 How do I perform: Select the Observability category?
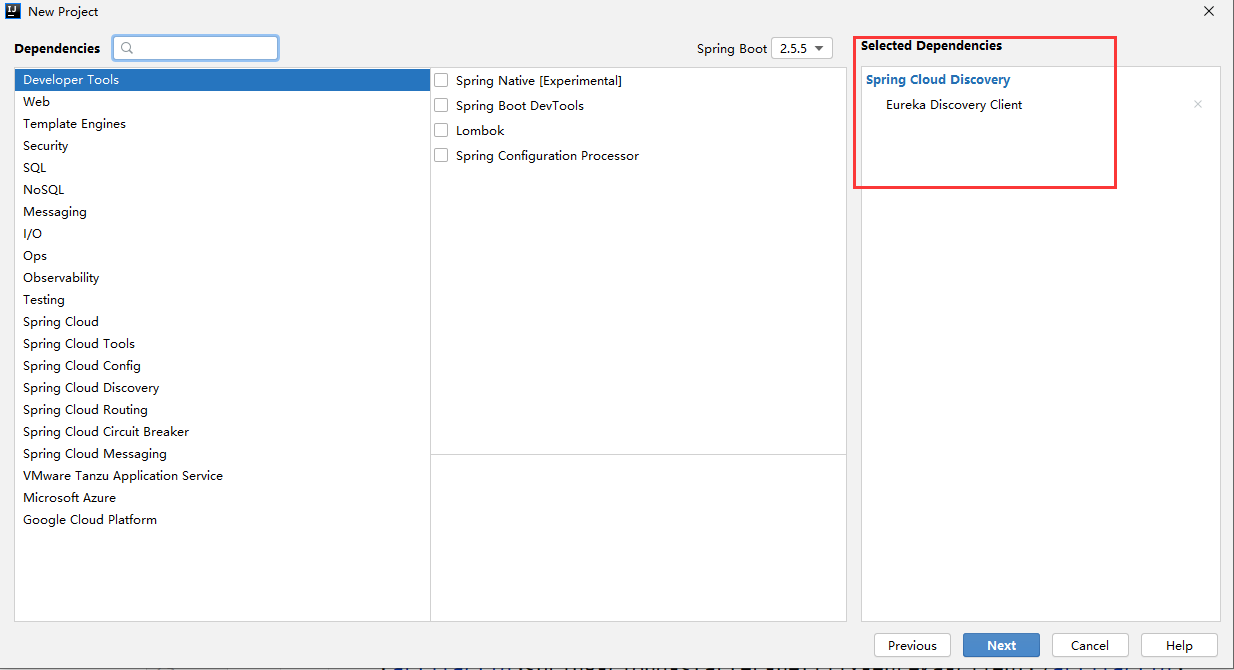pos(222,278)
